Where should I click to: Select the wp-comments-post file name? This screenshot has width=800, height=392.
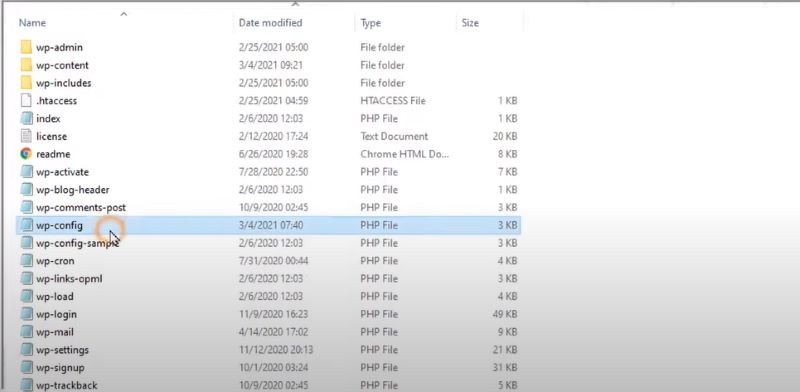coord(81,208)
